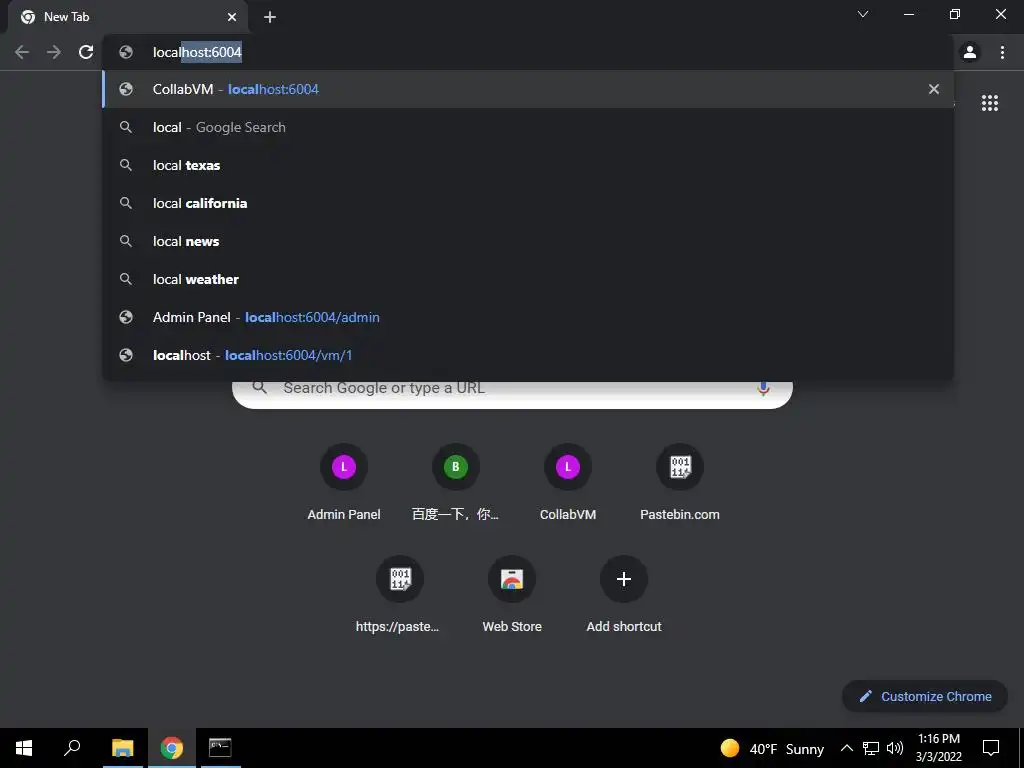Remove the CollabVM suggestion with X
Viewport: 1024px width, 768px height.
[934, 89]
